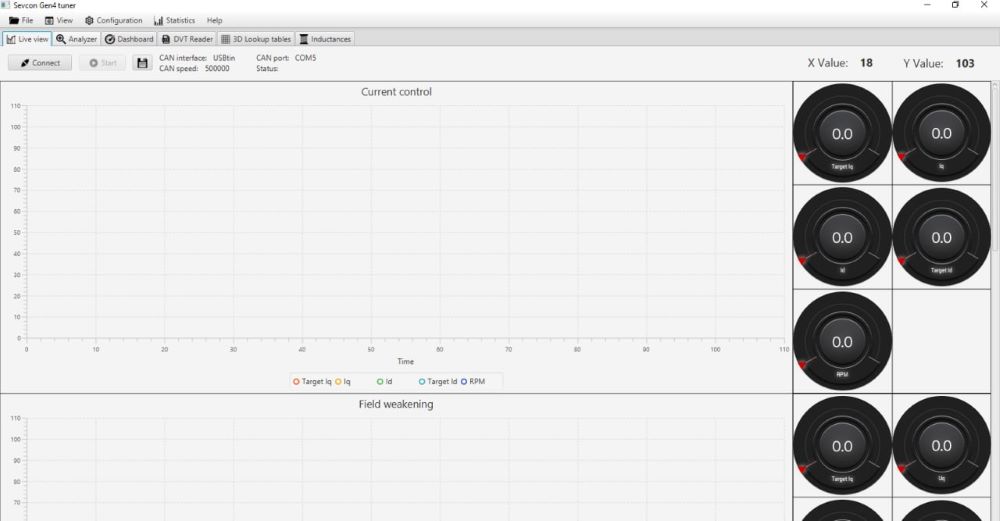
Task: Switch to the Dashboard tab
Action: pyautogui.click(x=129, y=39)
